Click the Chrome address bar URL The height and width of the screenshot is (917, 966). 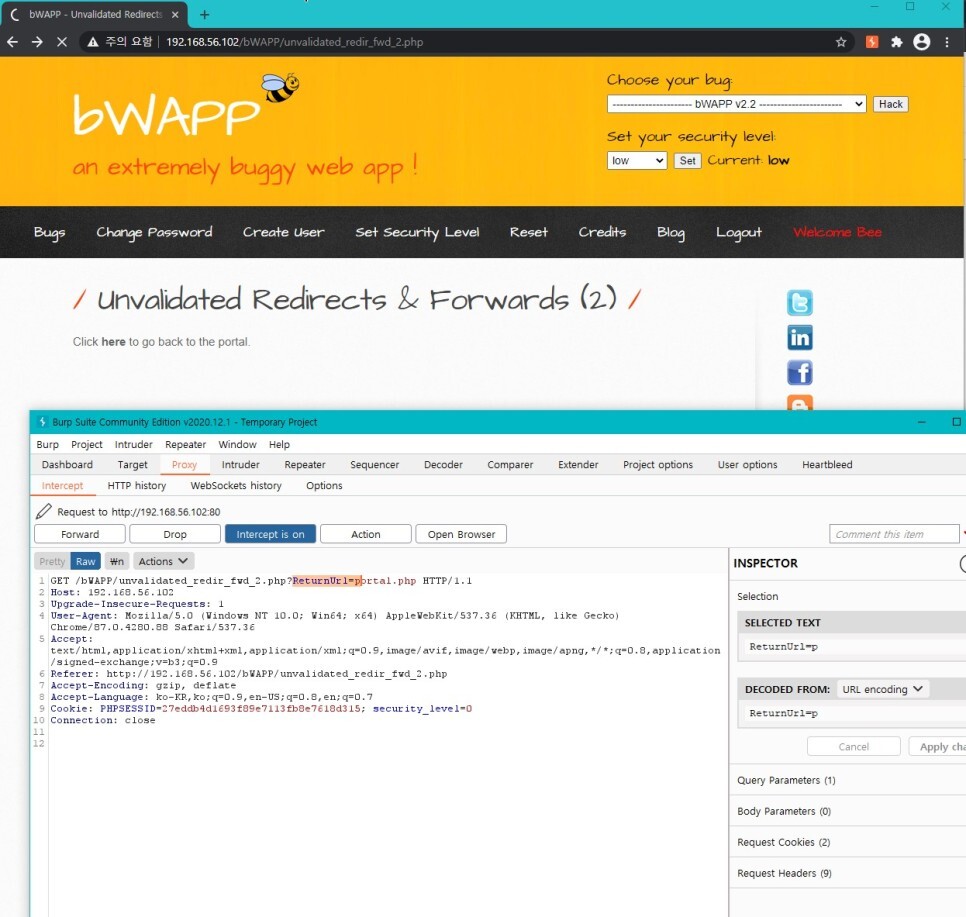294,42
